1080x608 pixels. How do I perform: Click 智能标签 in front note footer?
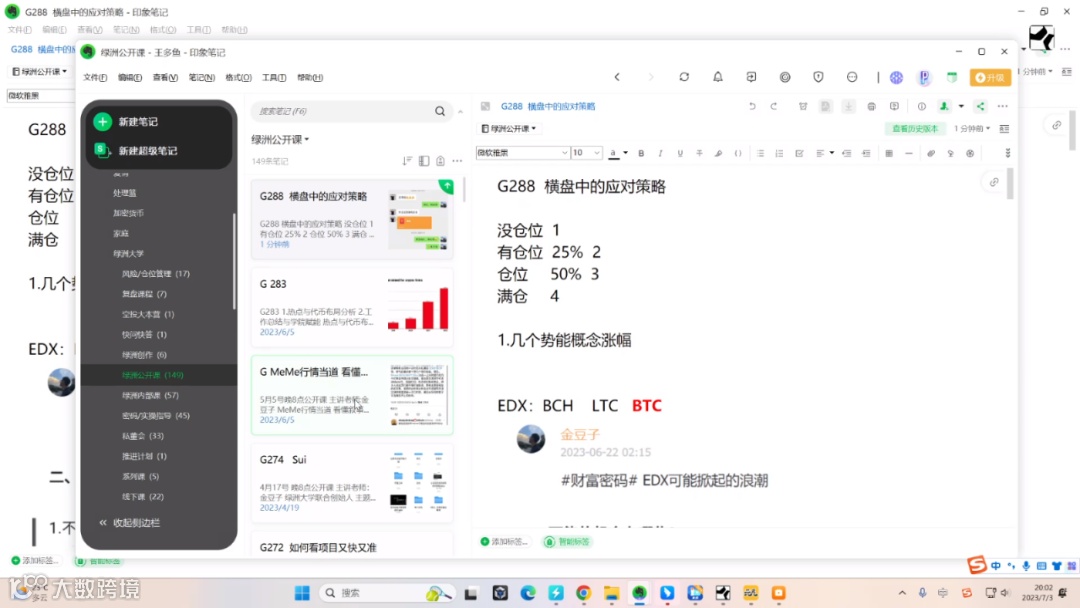tap(568, 542)
